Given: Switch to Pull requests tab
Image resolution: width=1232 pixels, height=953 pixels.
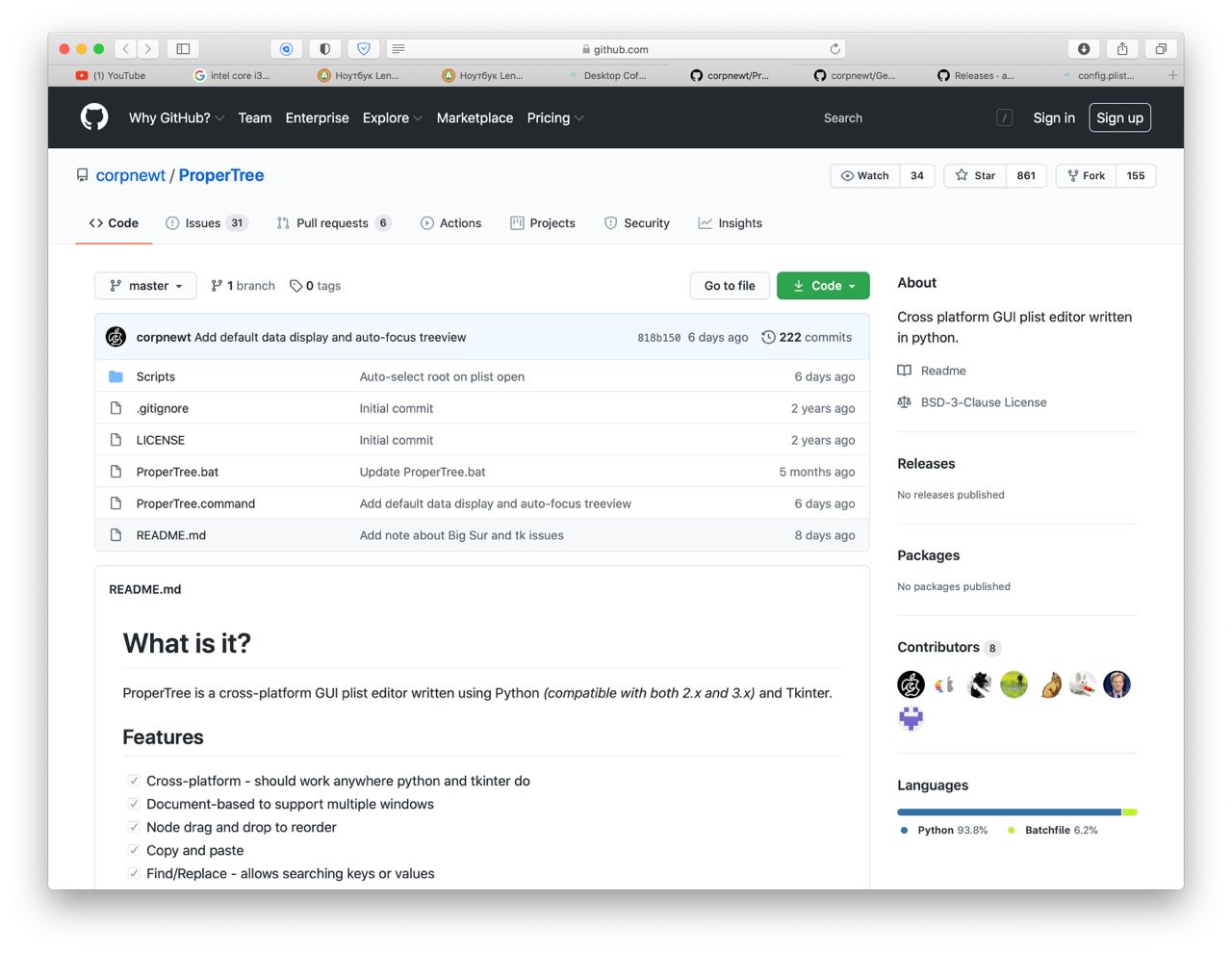Looking at the screenshot, I should tap(334, 223).
